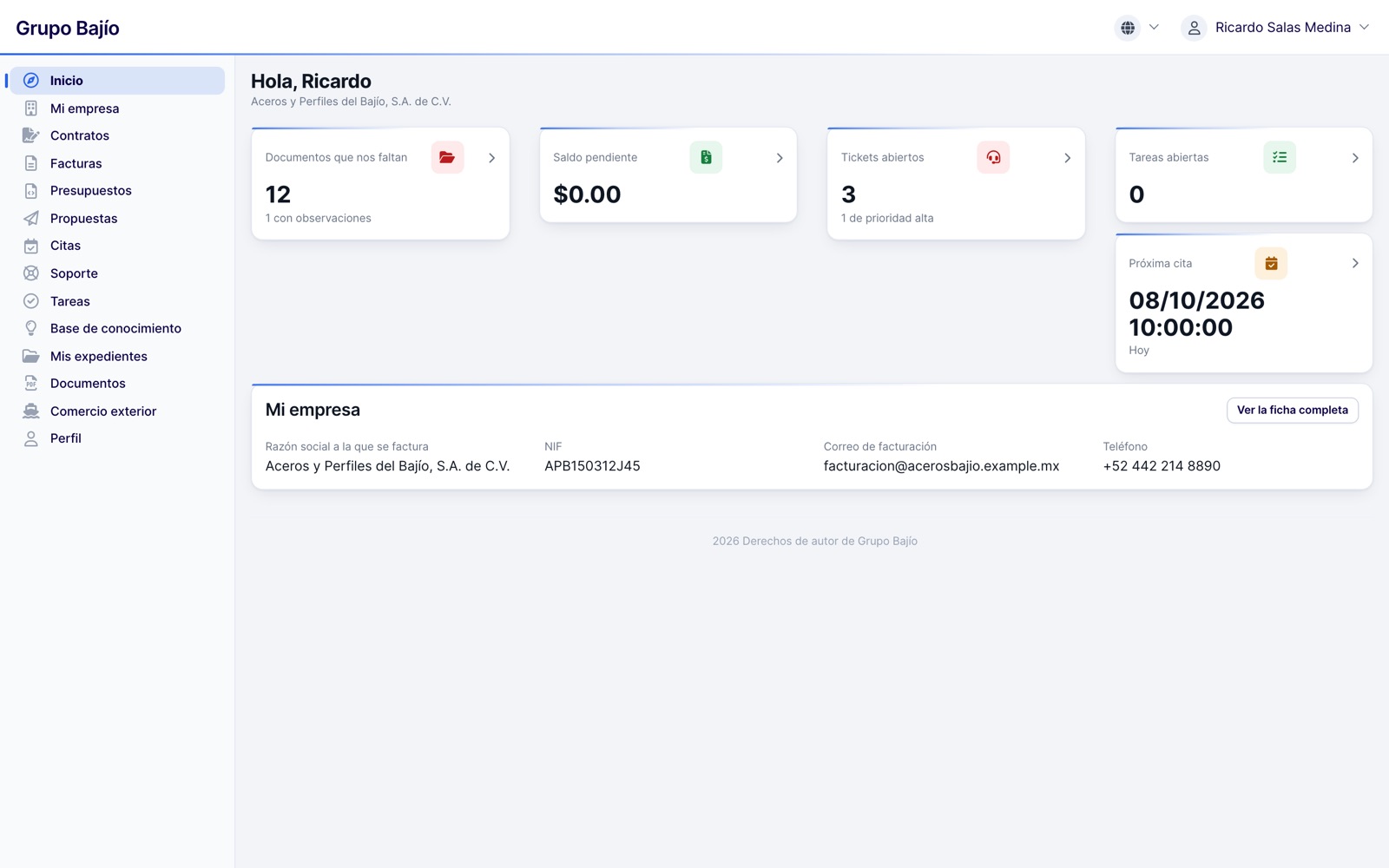
Task: Click the phone number +52 442 214 8890
Action: click(1162, 466)
